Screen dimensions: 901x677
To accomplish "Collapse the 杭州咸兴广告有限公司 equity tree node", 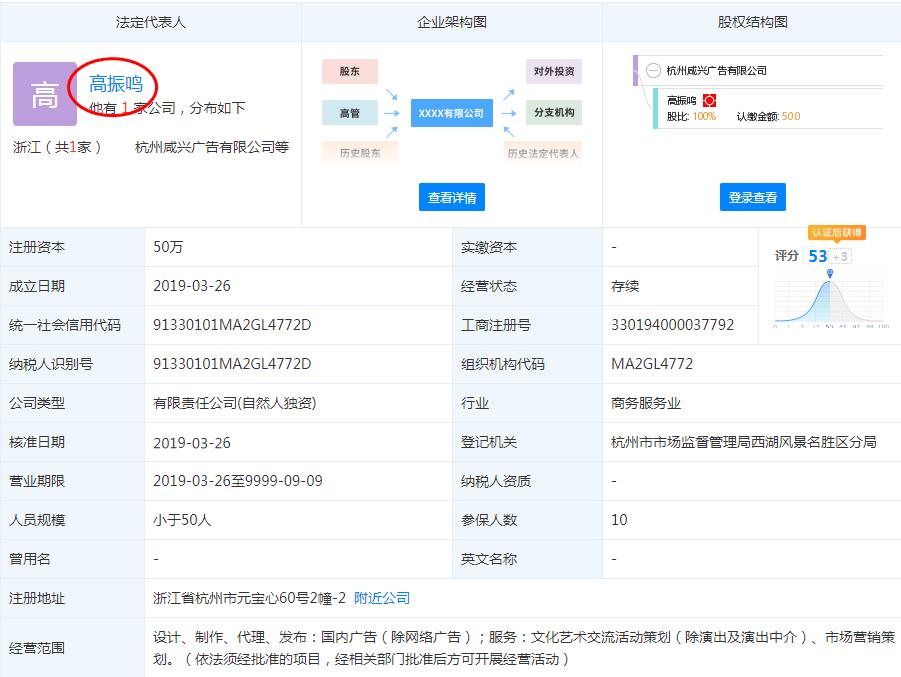I will (653, 71).
